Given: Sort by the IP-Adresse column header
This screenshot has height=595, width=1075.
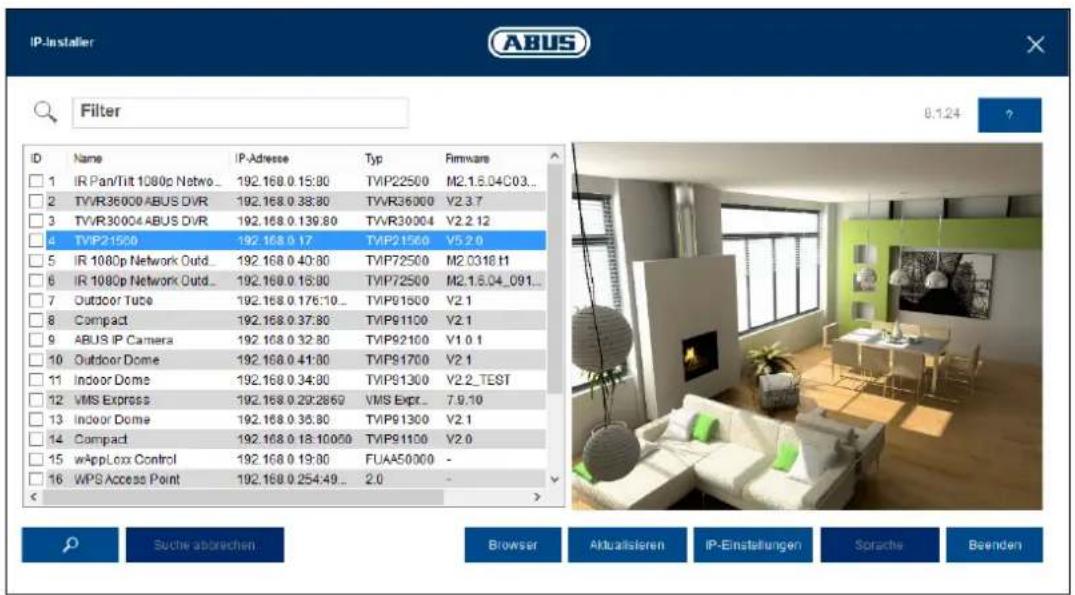Looking at the screenshot, I should click(x=262, y=158).
